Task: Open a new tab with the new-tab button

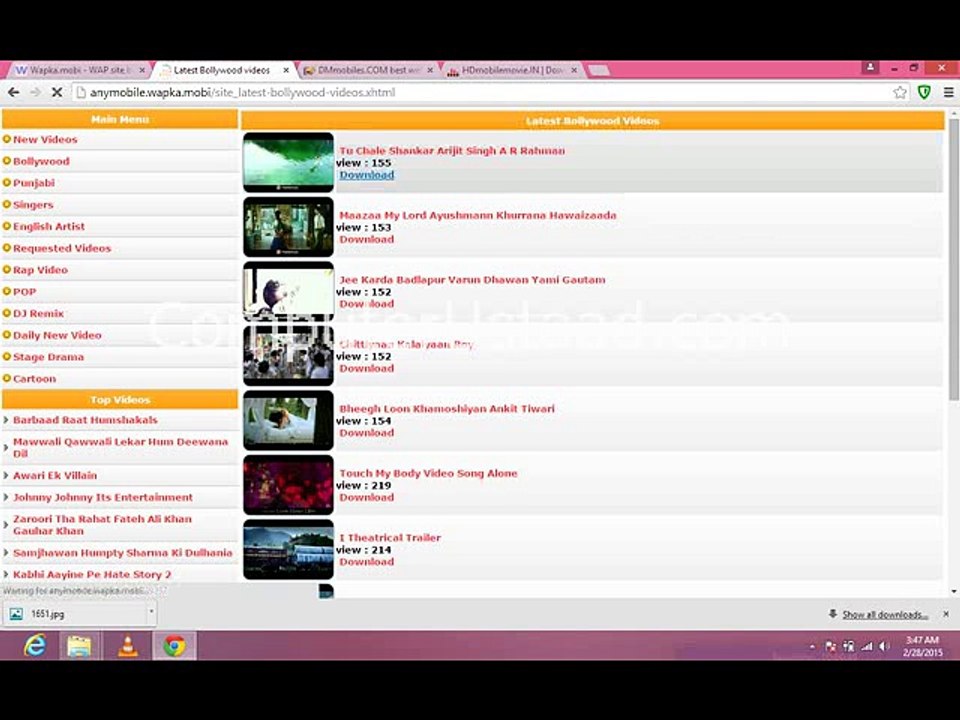Action: [598, 70]
